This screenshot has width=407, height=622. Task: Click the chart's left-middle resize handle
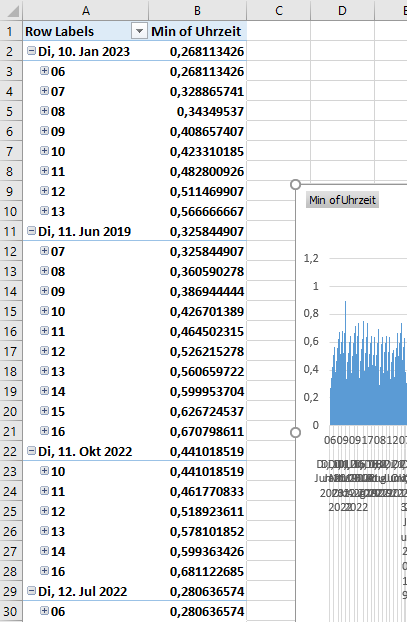tap(295, 432)
